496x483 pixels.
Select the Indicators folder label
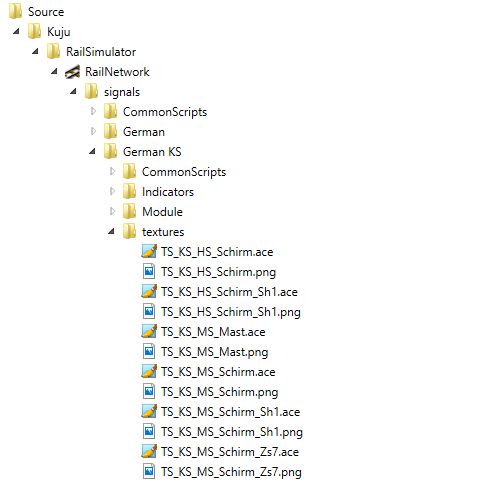(168, 192)
